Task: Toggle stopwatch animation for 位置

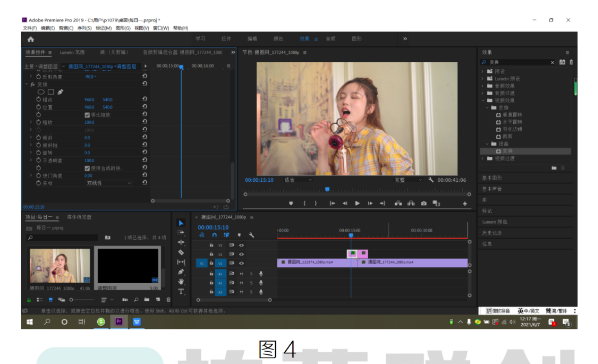Action: click(39, 107)
